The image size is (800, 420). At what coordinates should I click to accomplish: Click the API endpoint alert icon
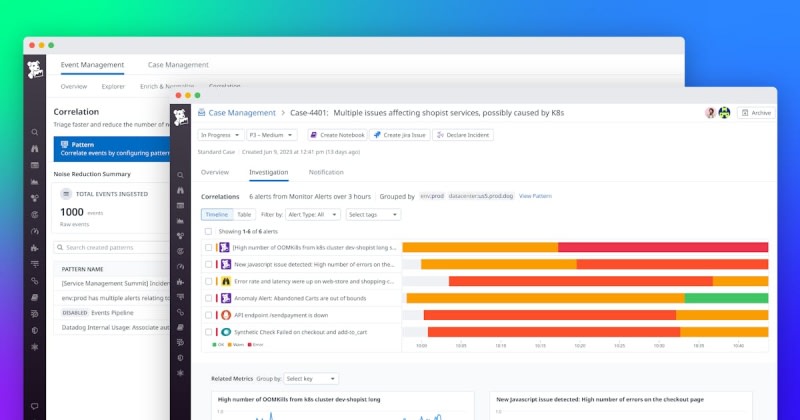click(226, 314)
